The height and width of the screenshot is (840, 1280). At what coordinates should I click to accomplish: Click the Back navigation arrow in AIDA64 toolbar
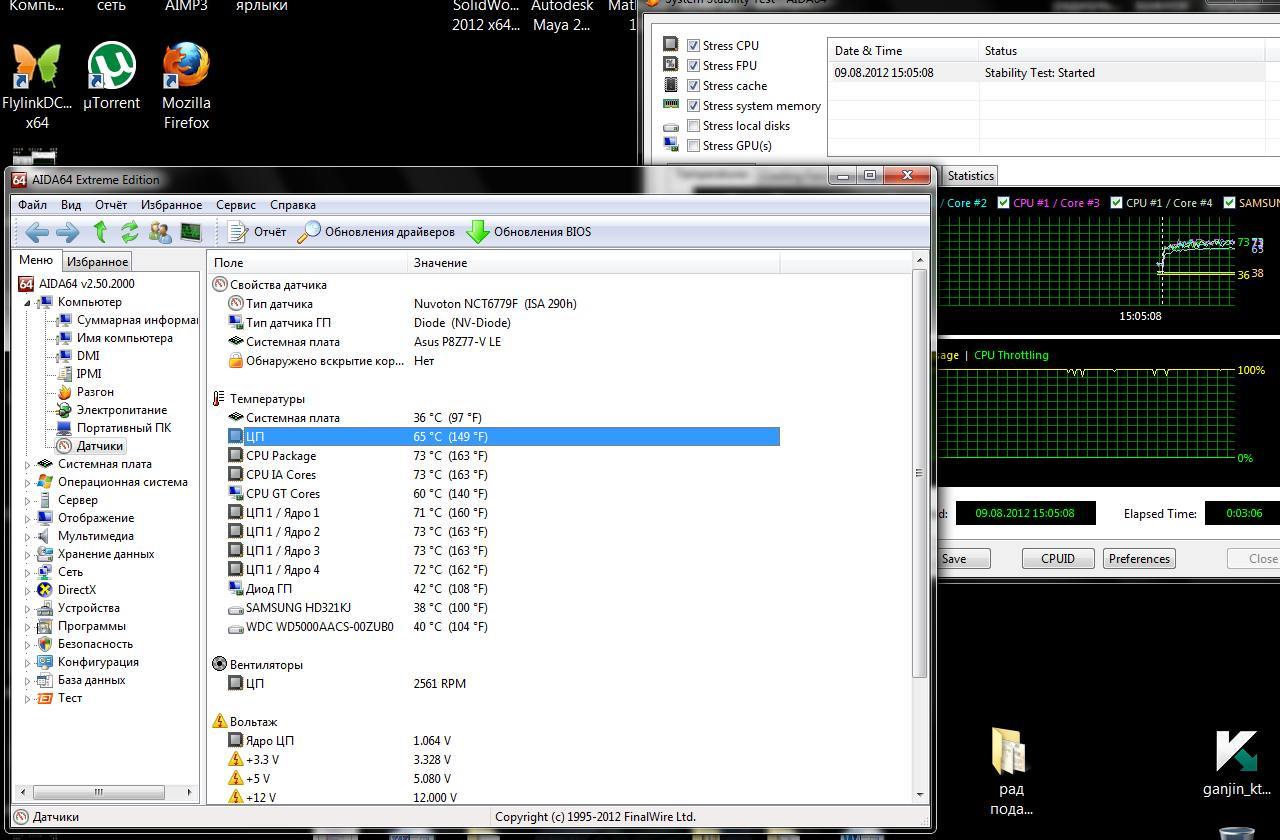pyautogui.click(x=37, y=232)
